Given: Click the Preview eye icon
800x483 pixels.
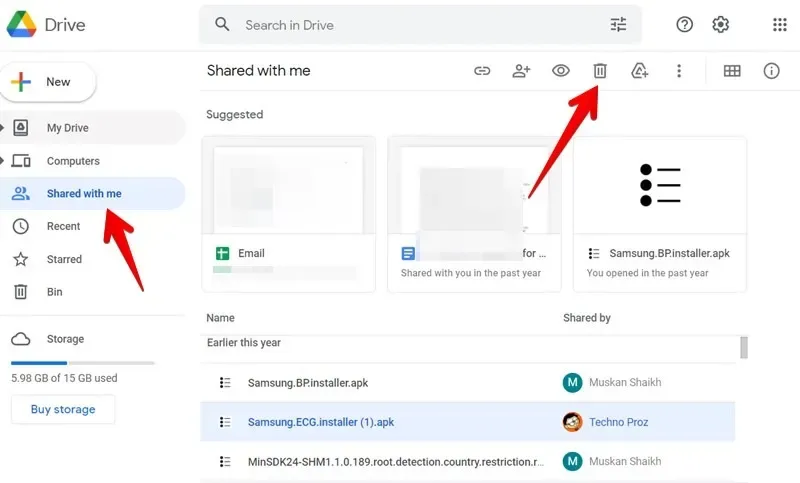Looking at the screenshot, I should (561, 71).
